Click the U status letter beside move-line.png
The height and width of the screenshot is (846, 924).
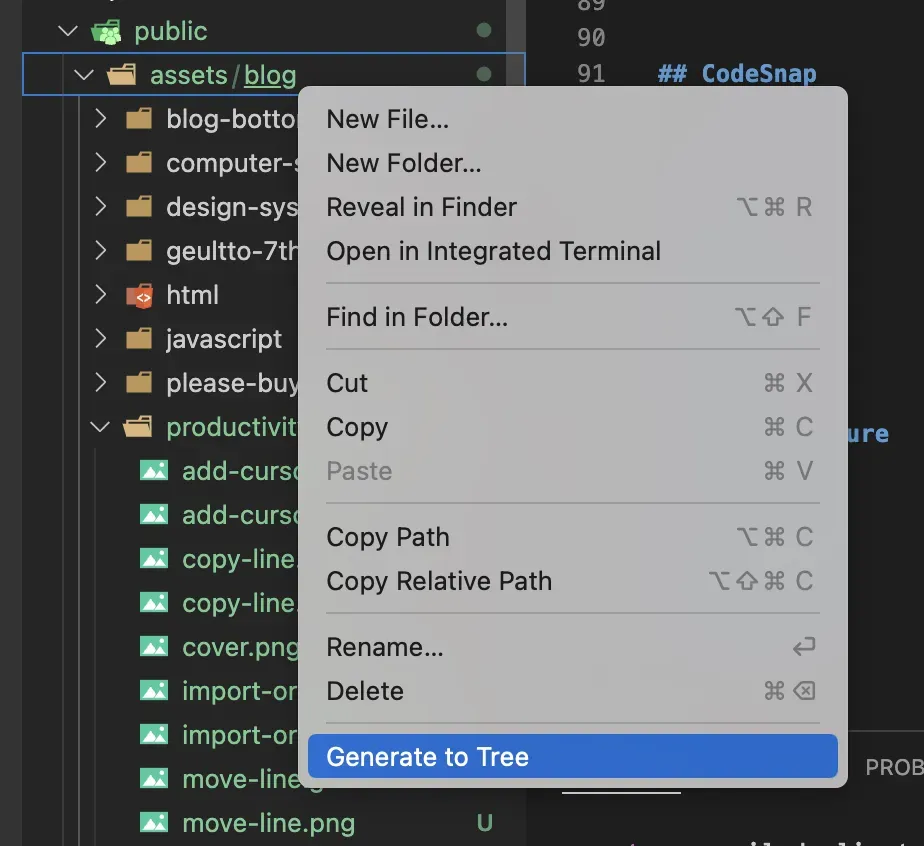click(484, 822)
